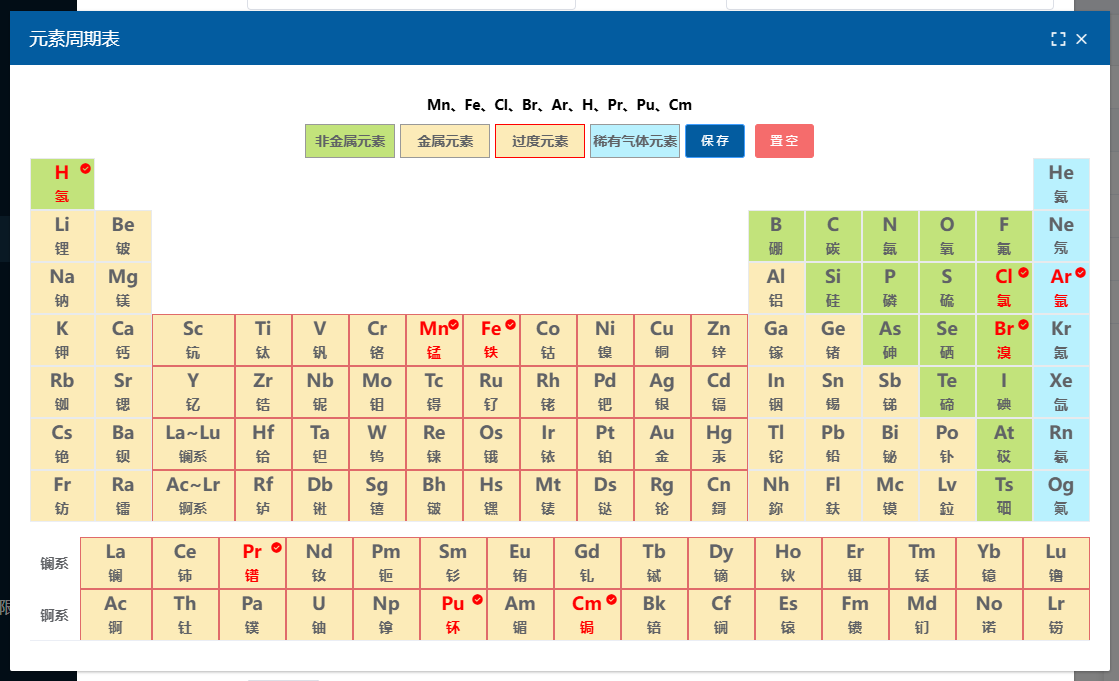Select the O oxygen cell
This screenshot has height=681, width=1119.
coord(947,236)
